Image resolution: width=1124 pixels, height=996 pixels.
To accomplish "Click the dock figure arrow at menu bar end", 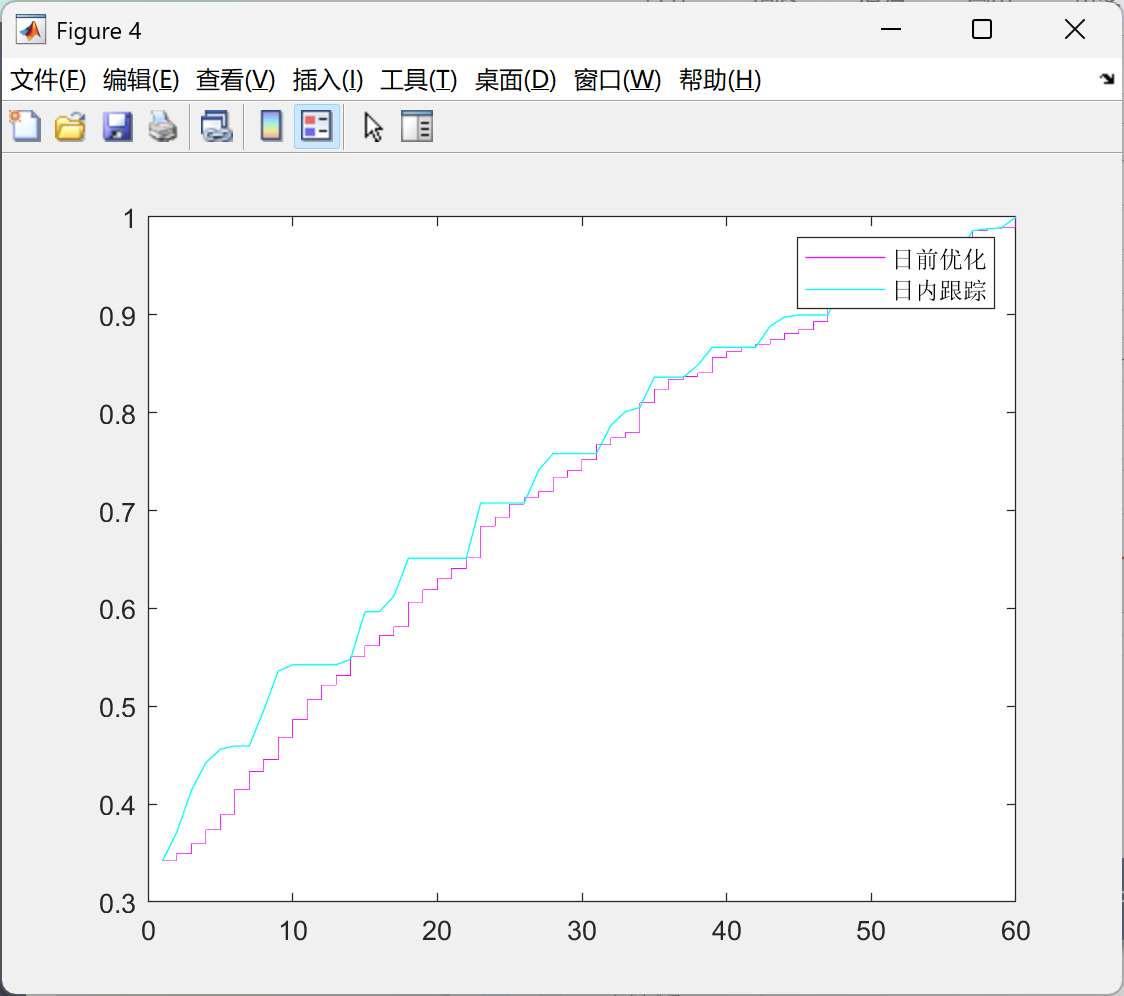I will tap(1107, 79).
